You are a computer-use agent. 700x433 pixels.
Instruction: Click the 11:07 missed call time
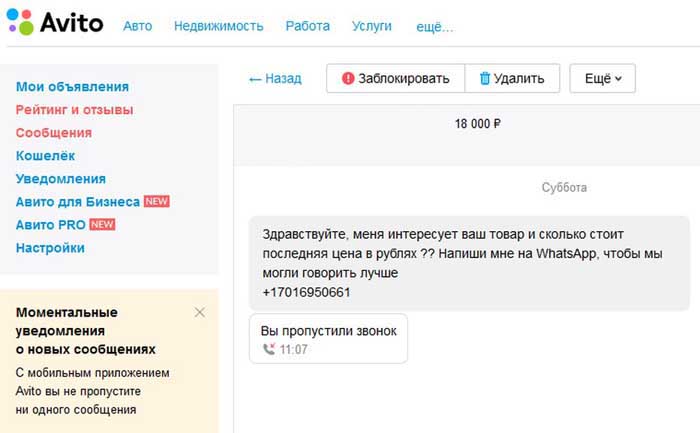(x=294, y=350)
